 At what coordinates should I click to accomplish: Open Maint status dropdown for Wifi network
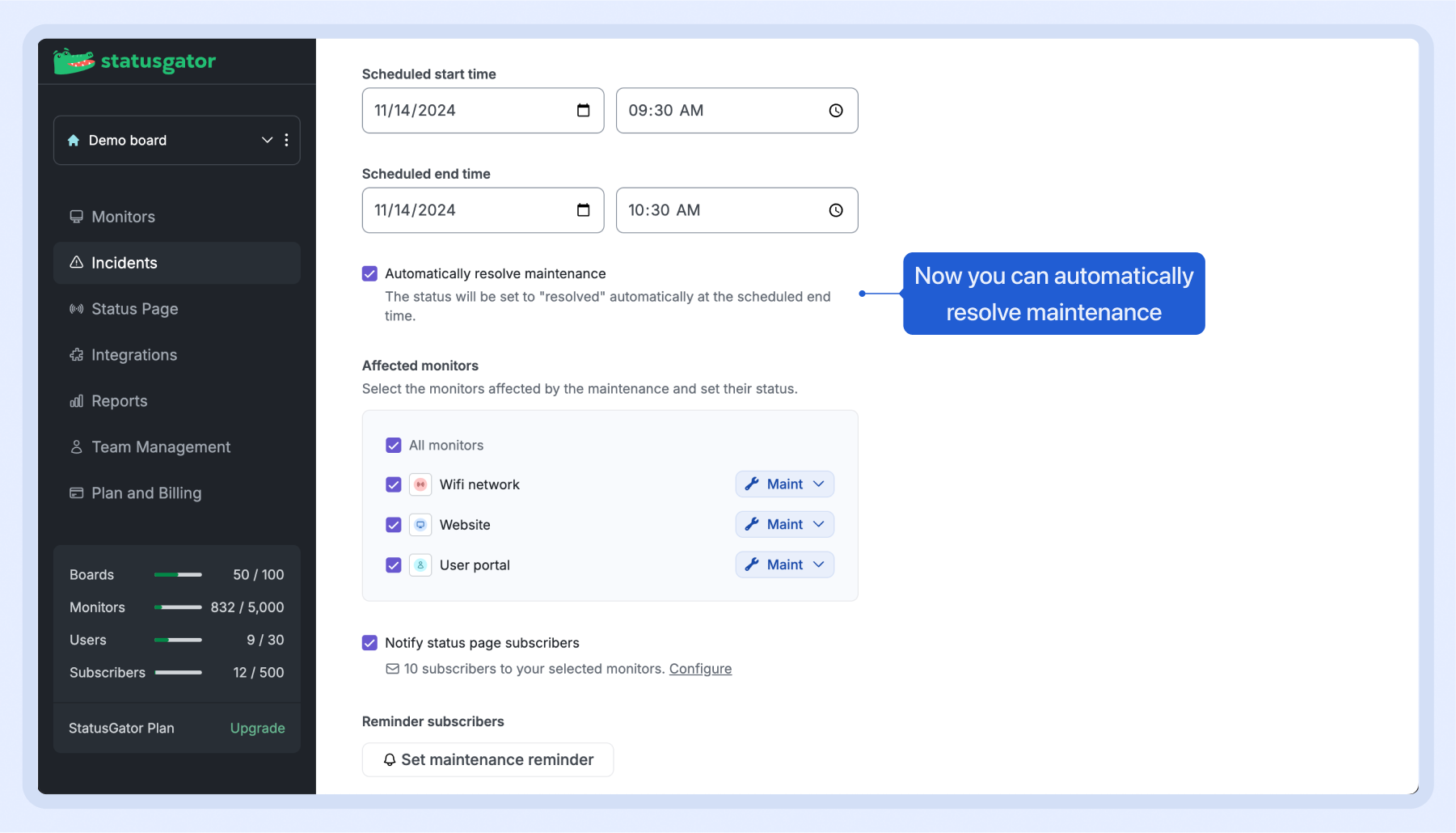[x=784, y=484]
